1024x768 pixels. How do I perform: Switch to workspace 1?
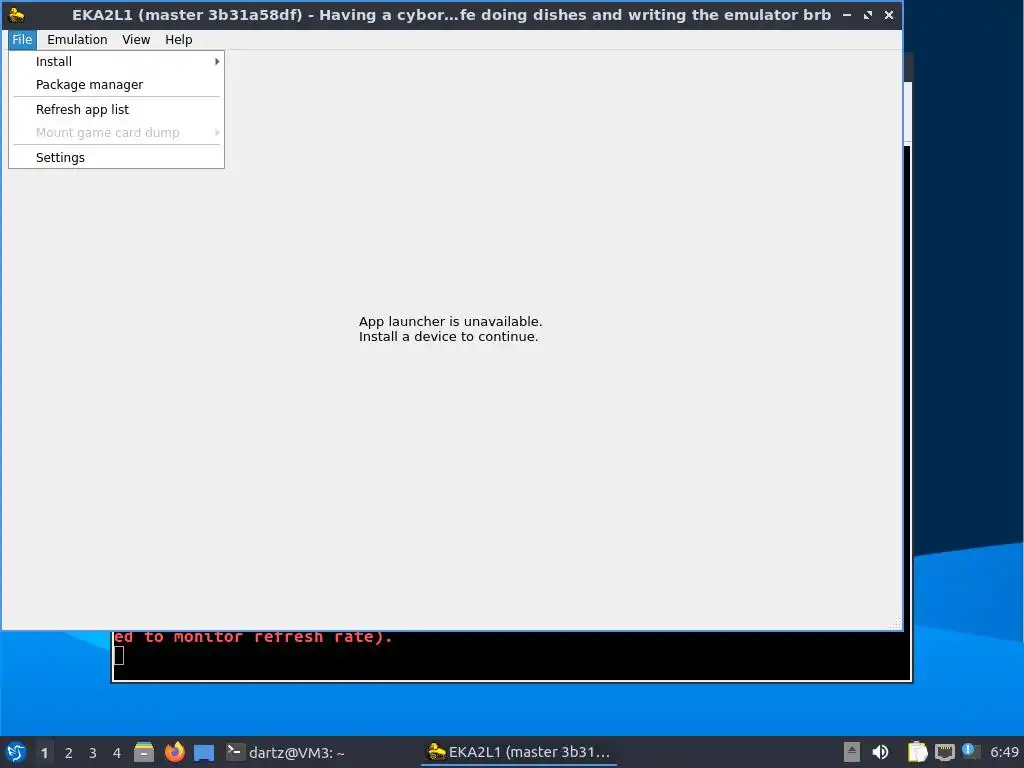click(44, 752)
